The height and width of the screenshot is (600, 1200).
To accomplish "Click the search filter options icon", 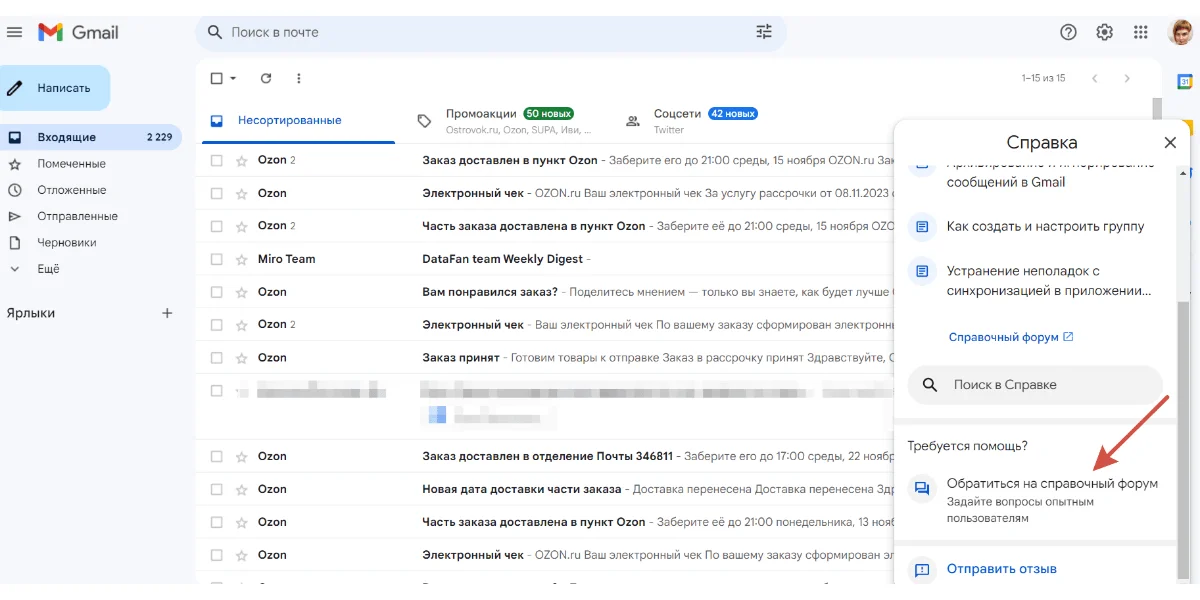I will (x=764, y=32).
